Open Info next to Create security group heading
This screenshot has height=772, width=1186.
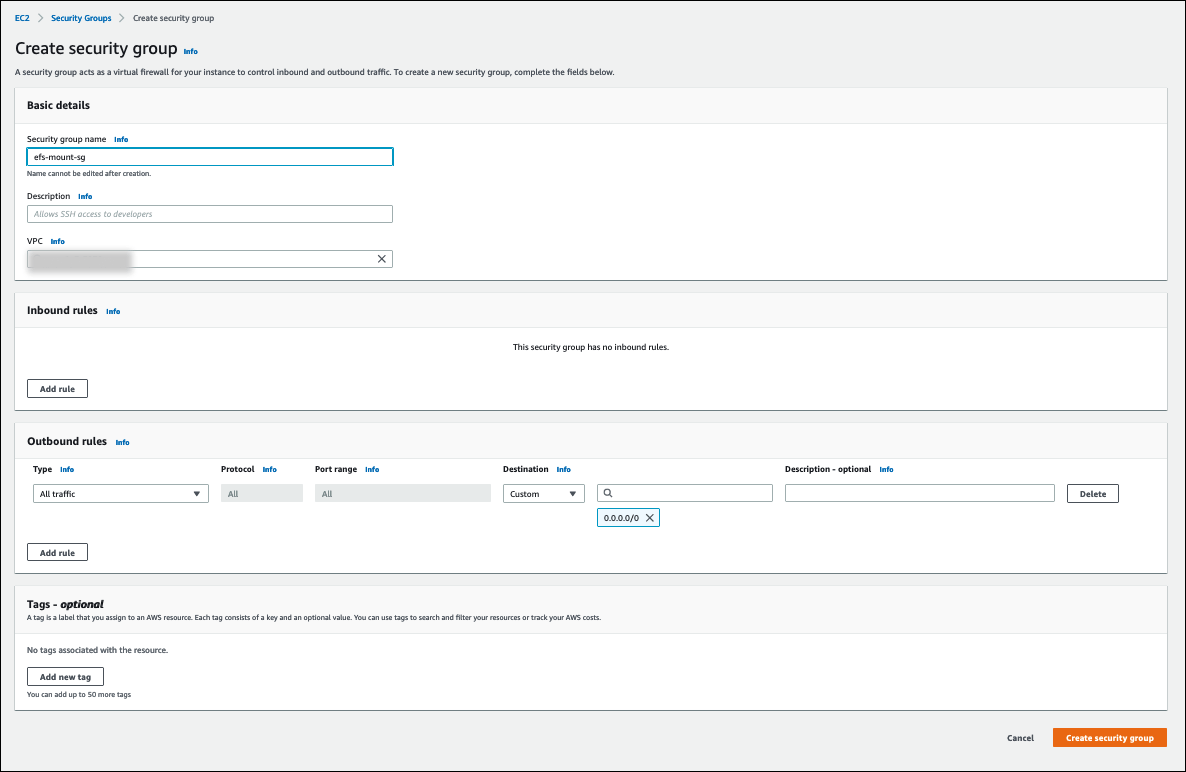pos(191,51)
